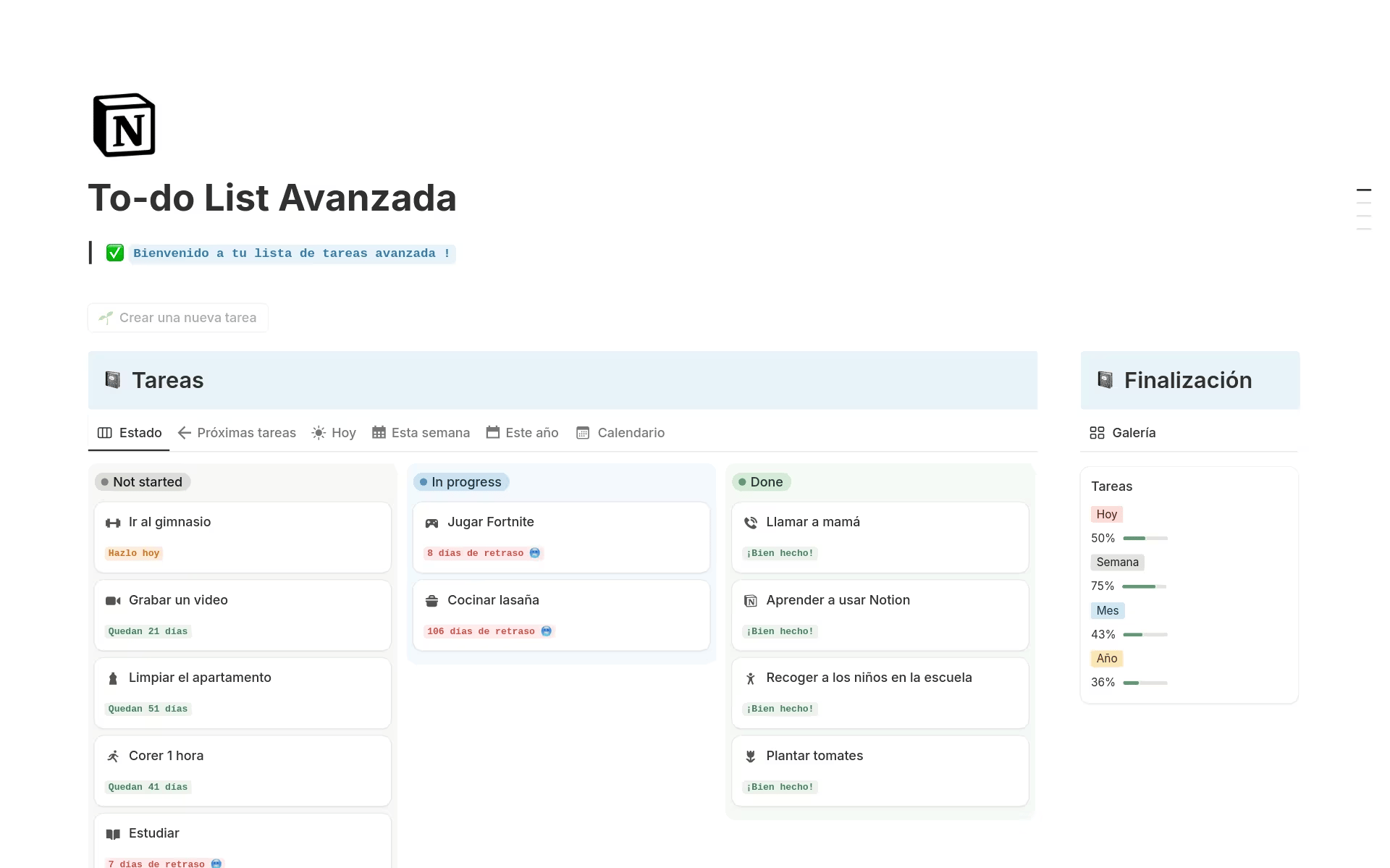The height and width of the screenshot is (868, 1390).
Task: Switch to the Esta semana view tab
Action: point(431,432)
